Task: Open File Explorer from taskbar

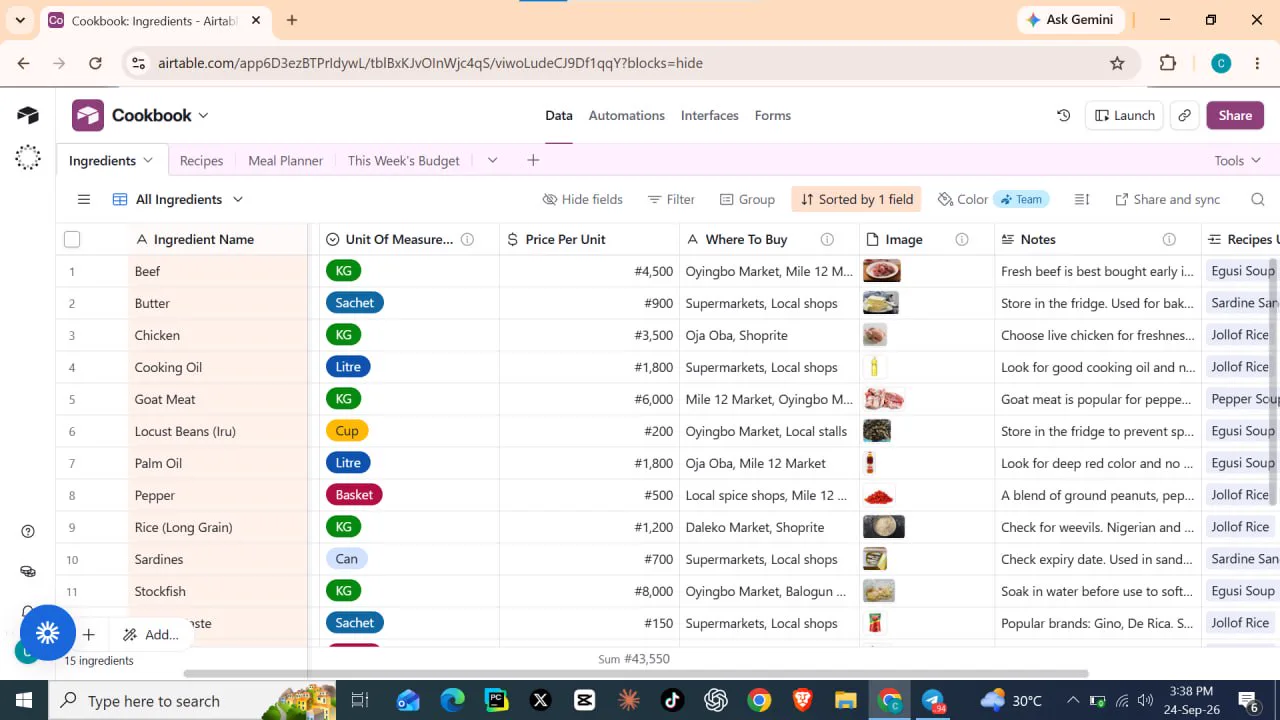Action: point(846,700)
